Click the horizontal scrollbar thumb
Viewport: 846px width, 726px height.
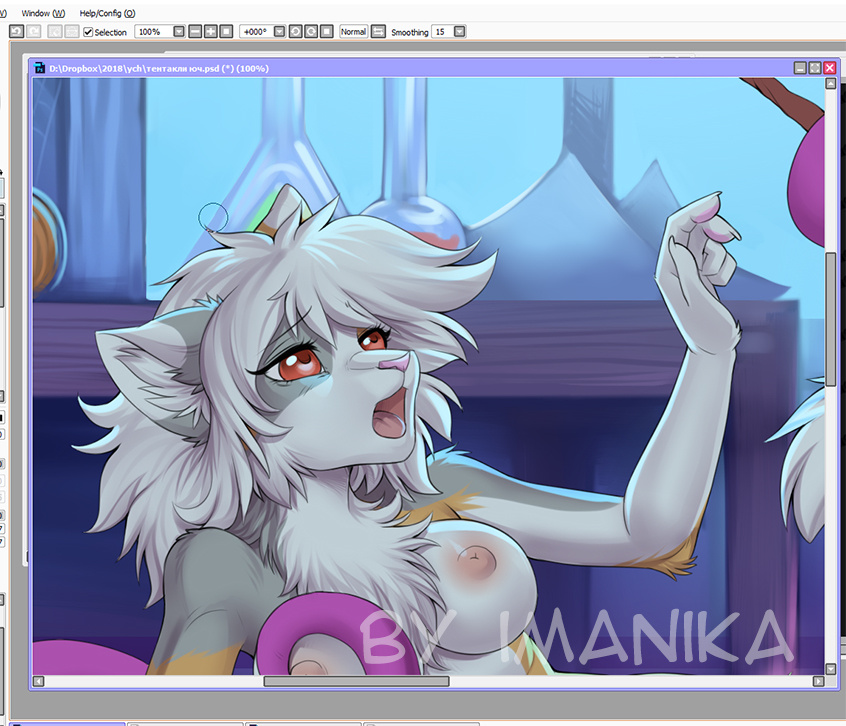point(357,681)
